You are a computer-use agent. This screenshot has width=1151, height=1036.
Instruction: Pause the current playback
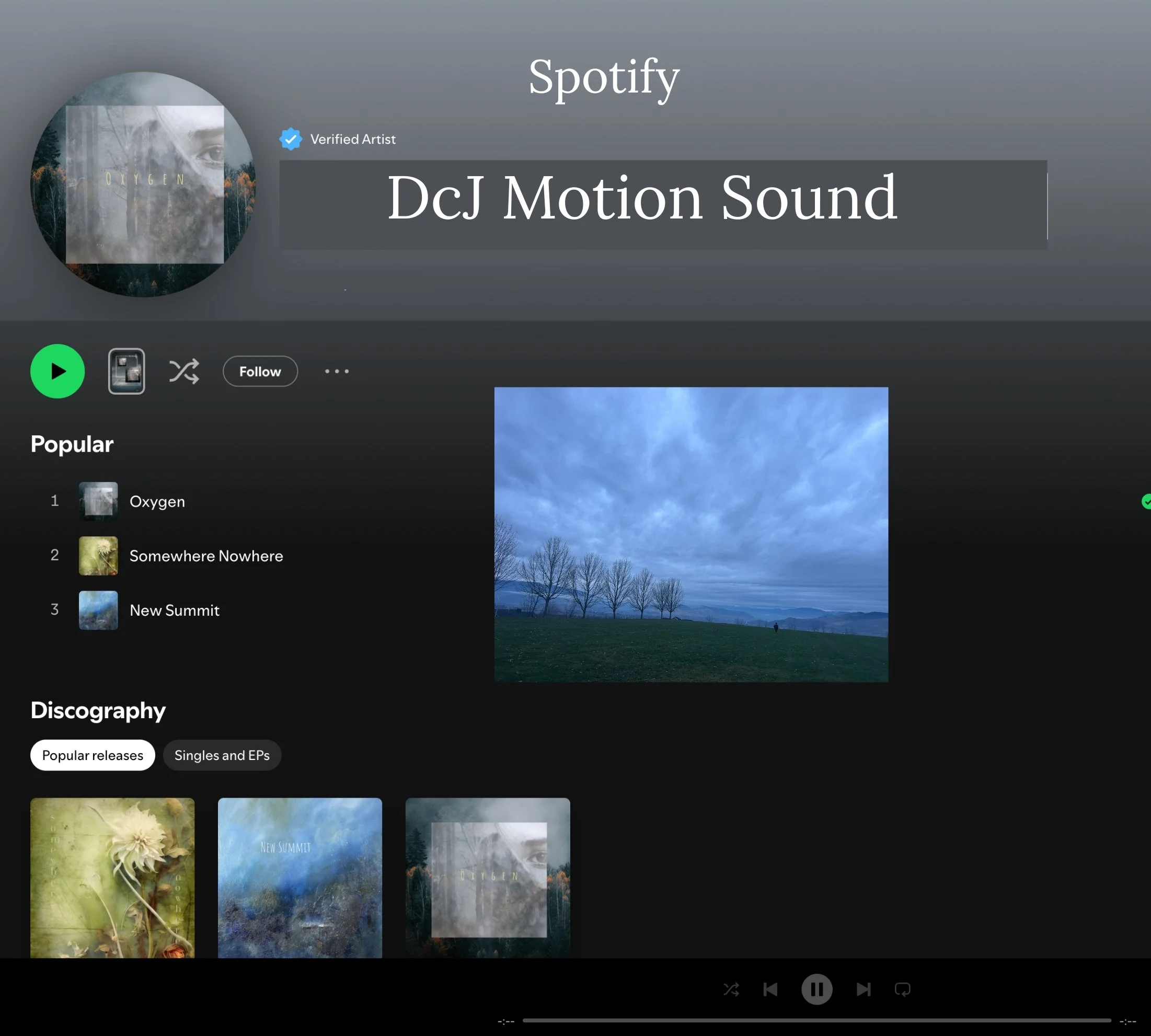tap(816, 989)
